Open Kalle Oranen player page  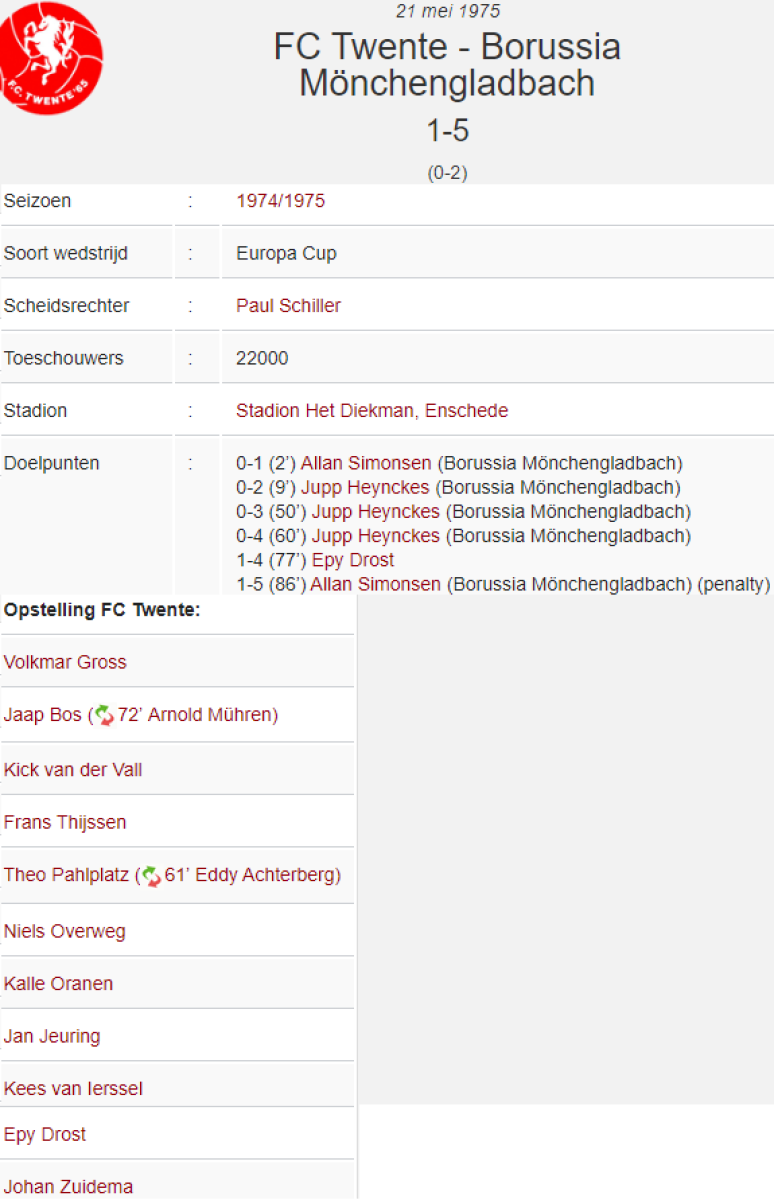(x=58, y=984)
